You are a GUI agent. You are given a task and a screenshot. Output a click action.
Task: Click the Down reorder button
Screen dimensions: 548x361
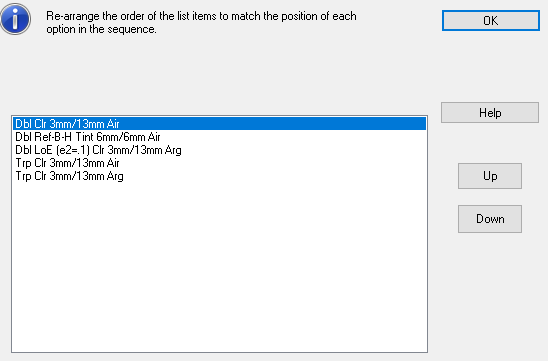click(490, 219)
